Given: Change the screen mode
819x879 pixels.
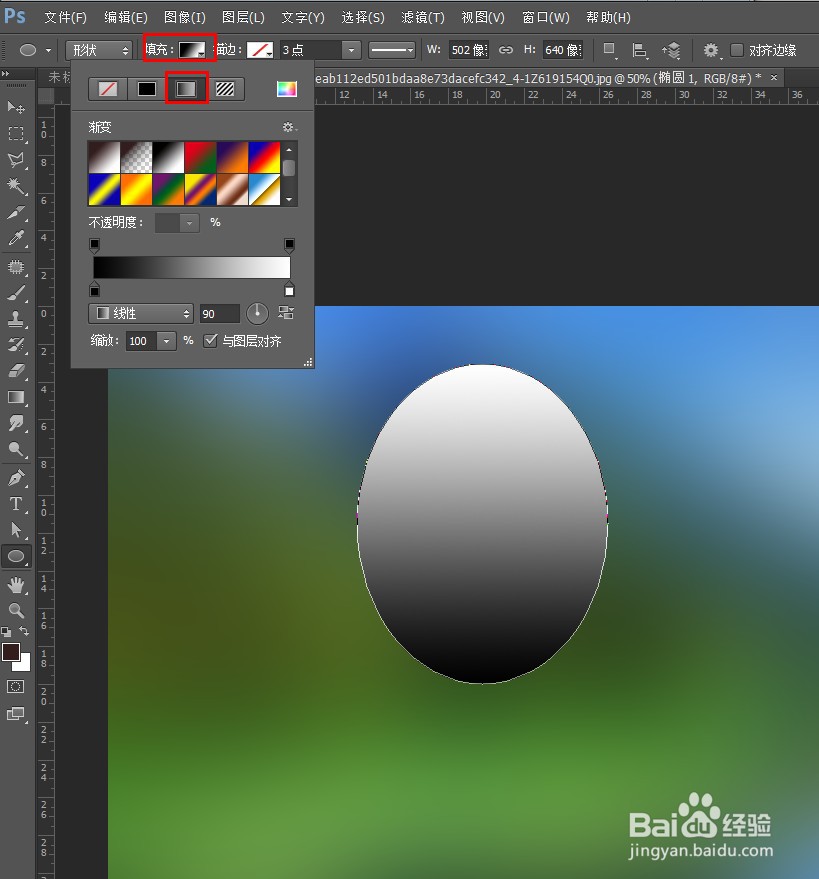Looking at the screenshot, I should pos(15,714).
